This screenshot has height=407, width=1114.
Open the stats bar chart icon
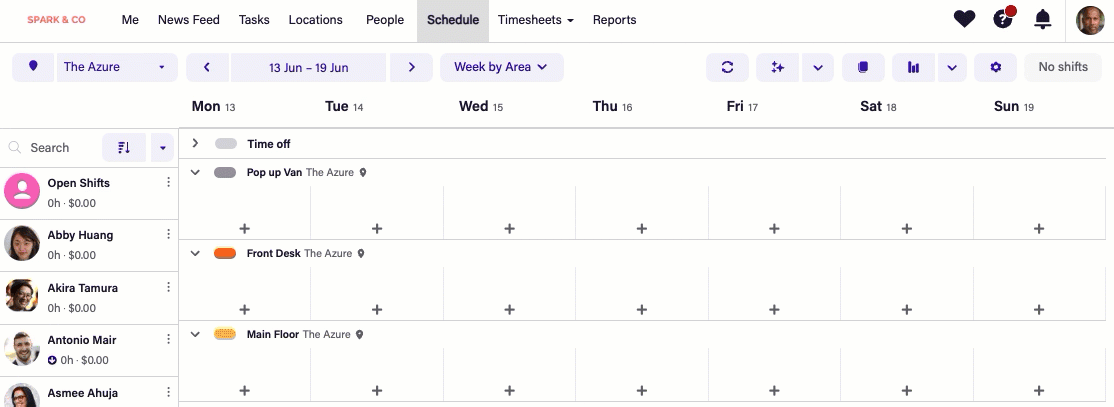(913, 67)
